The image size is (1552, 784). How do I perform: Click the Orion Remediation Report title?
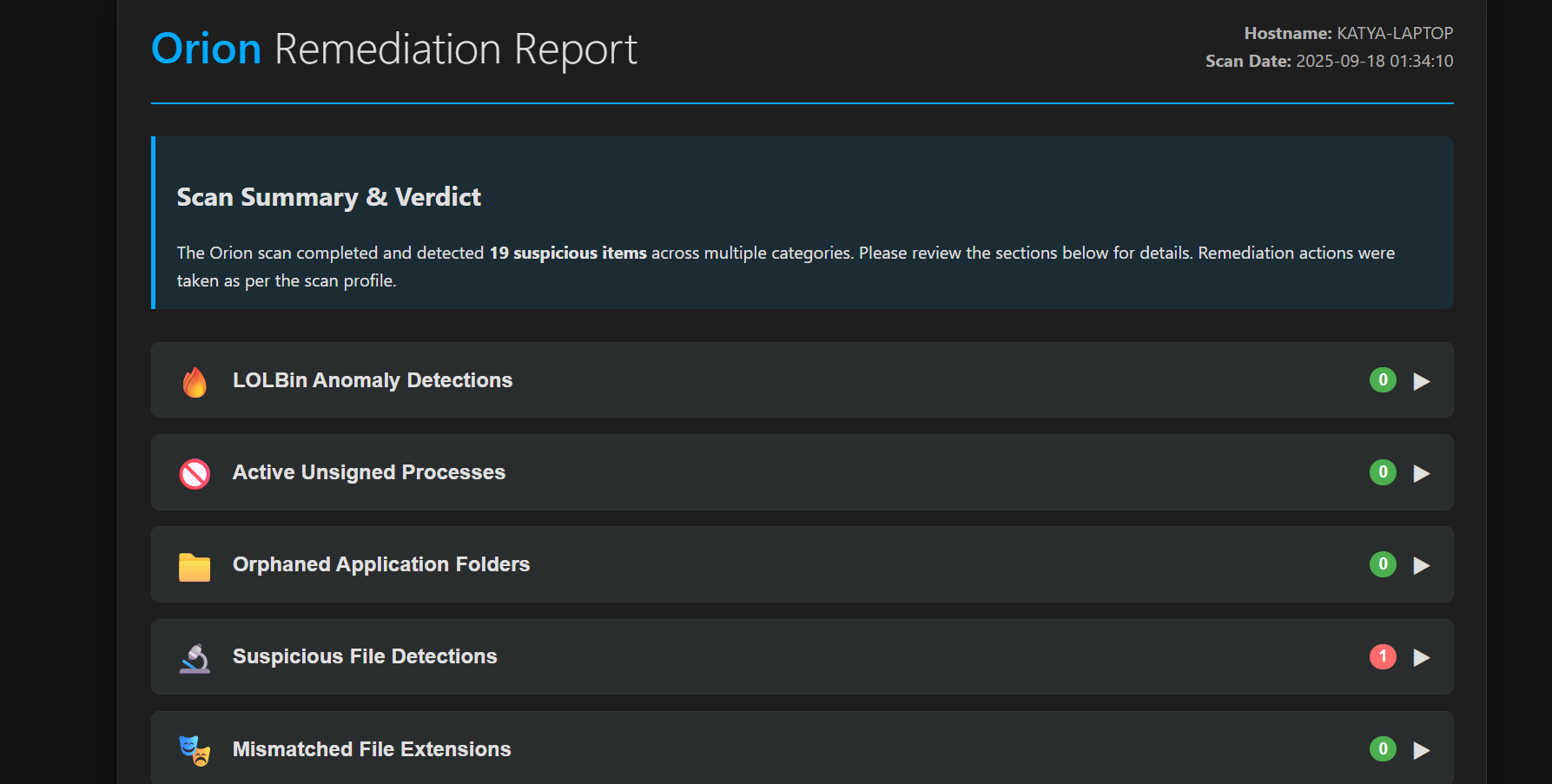(394, 49)
